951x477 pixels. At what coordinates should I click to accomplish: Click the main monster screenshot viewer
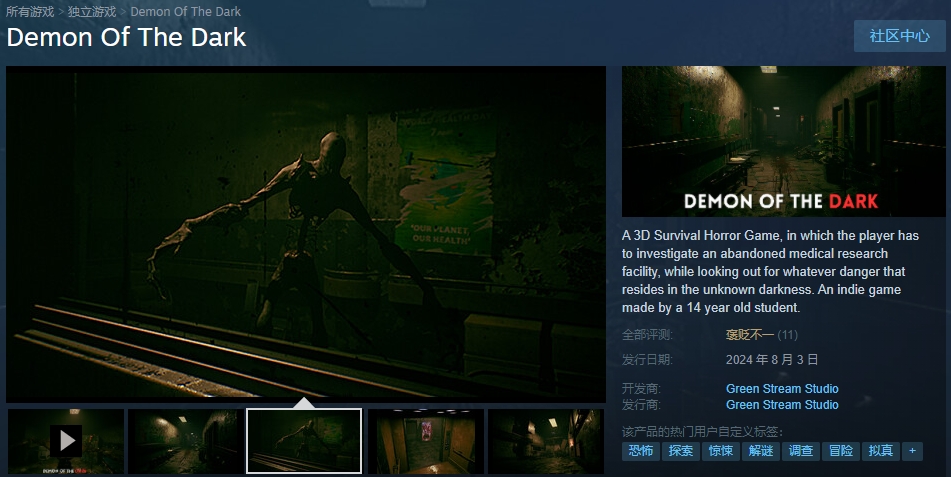point(306,234)
